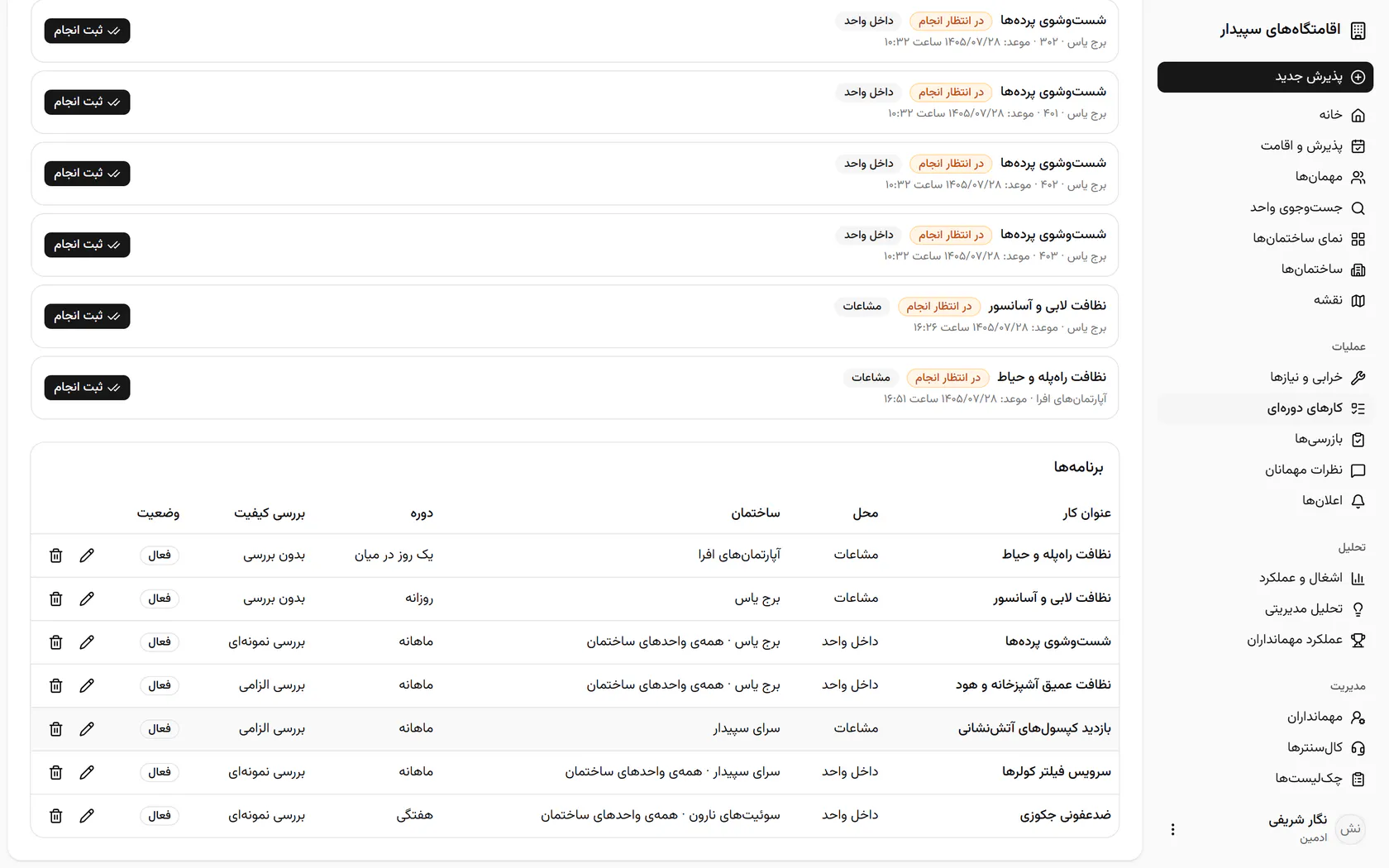Viewport: 1389px width, 868px height.
Task: Click the پذیرش جدید button
Action: pos(1265,77)
